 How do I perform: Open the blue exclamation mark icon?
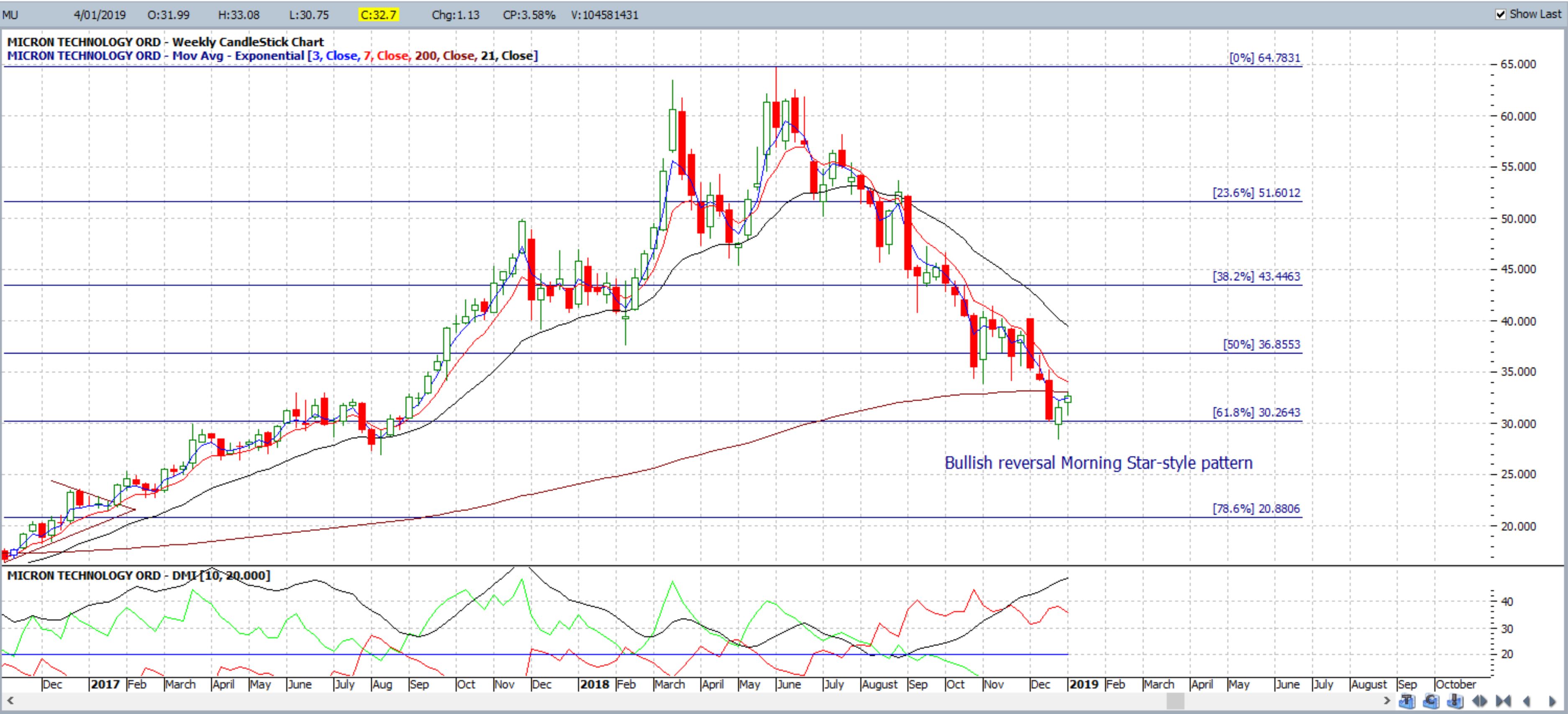1455,701
